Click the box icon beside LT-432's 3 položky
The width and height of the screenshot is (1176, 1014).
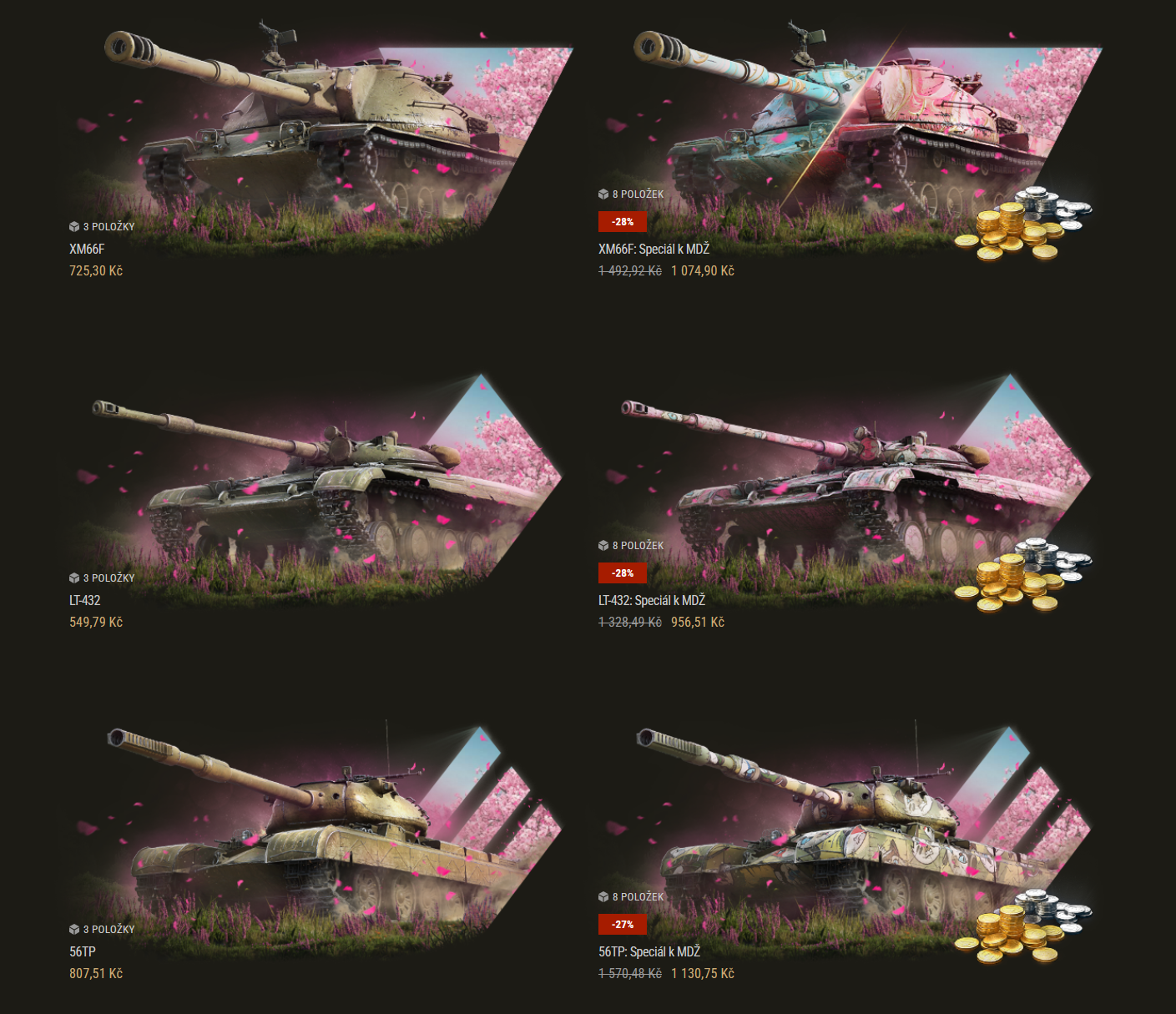74,578
